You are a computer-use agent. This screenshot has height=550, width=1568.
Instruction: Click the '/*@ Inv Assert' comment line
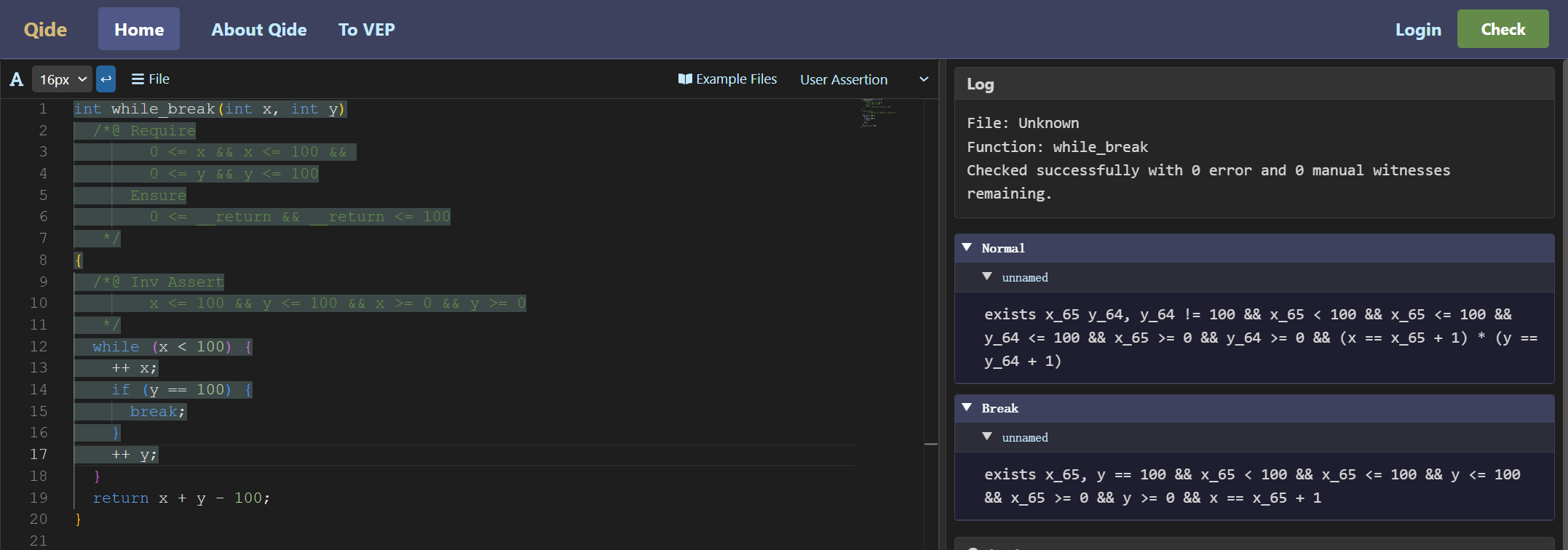158,282
